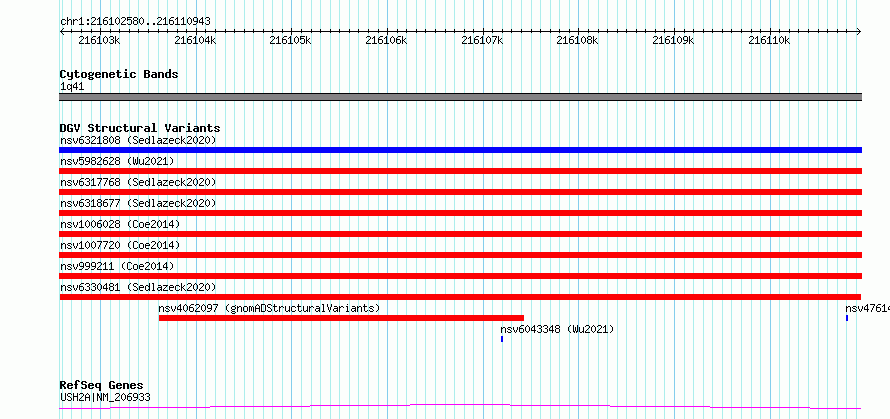Open variant label nsv6043348 (Wu2021)
Viewport: 890px width, 419px height.
click(557, 329)
